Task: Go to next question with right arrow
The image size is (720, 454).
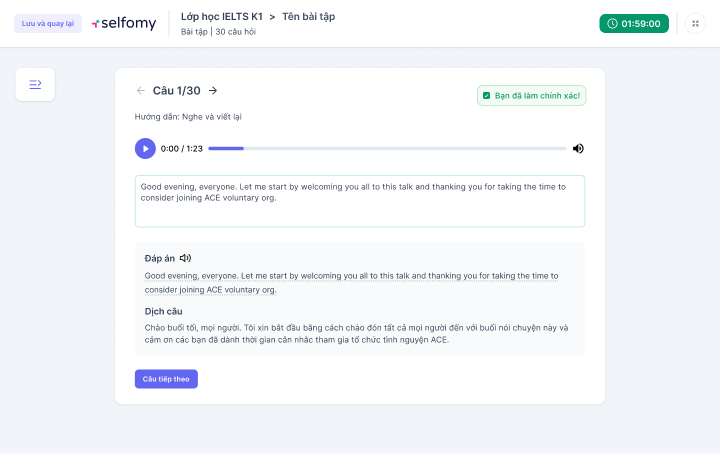Action: pyautogui.click(x=213, y=91)
